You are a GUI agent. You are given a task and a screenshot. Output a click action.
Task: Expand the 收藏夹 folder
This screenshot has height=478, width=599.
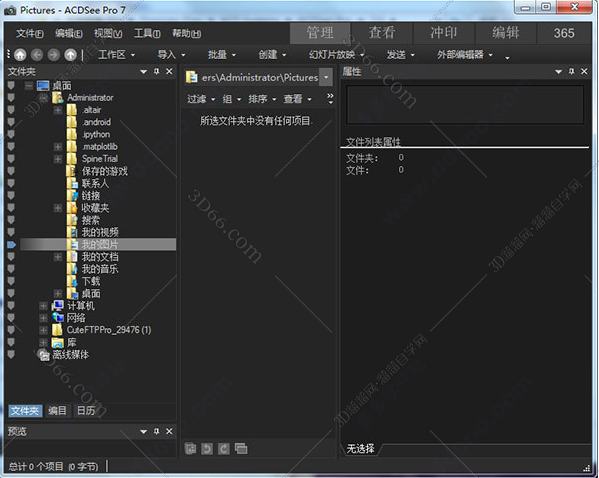pos(58,208)
